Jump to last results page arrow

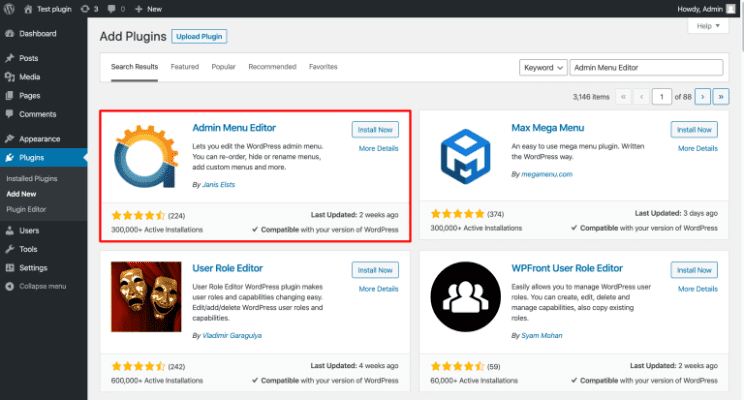(721, 97)
